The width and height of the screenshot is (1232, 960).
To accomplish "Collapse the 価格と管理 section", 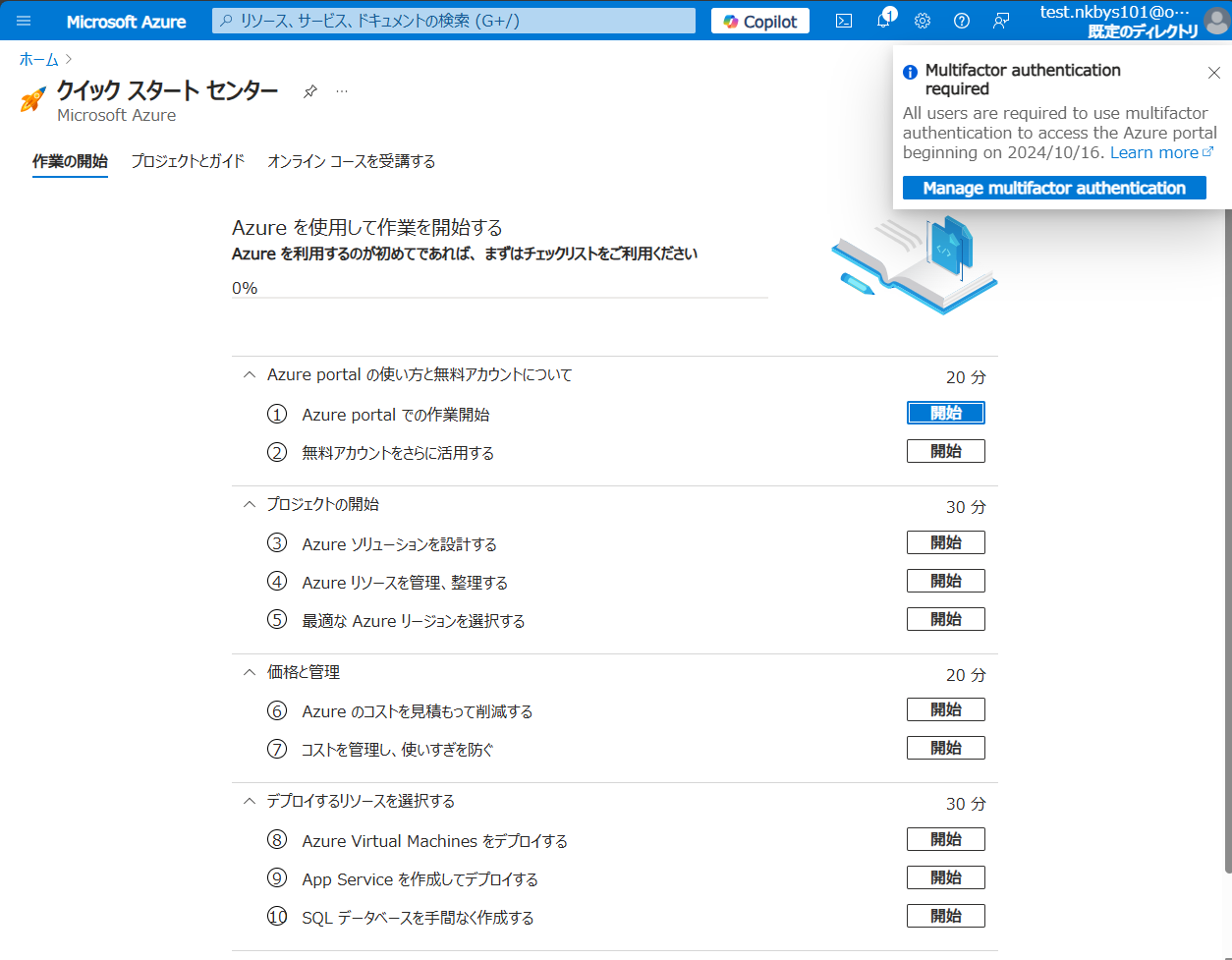I will click(249, 672).
